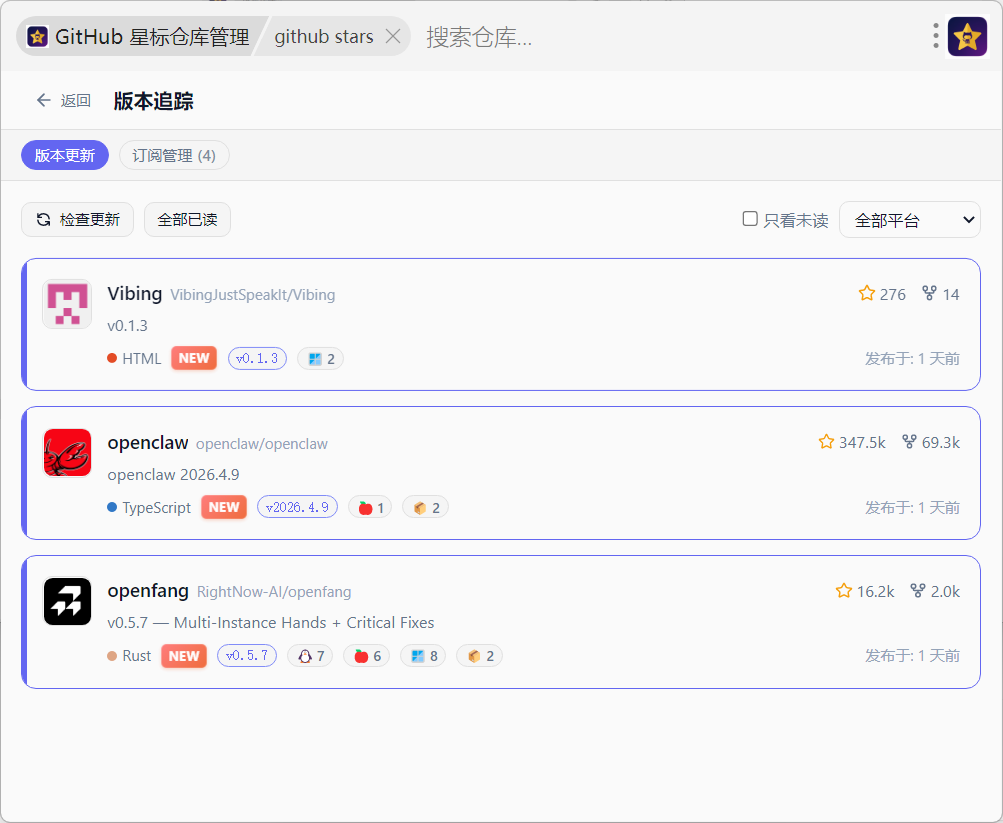Click openfang's star icon showing 16.2k
The width and height of the screenshot is (1003, 823).
point(844,591)
